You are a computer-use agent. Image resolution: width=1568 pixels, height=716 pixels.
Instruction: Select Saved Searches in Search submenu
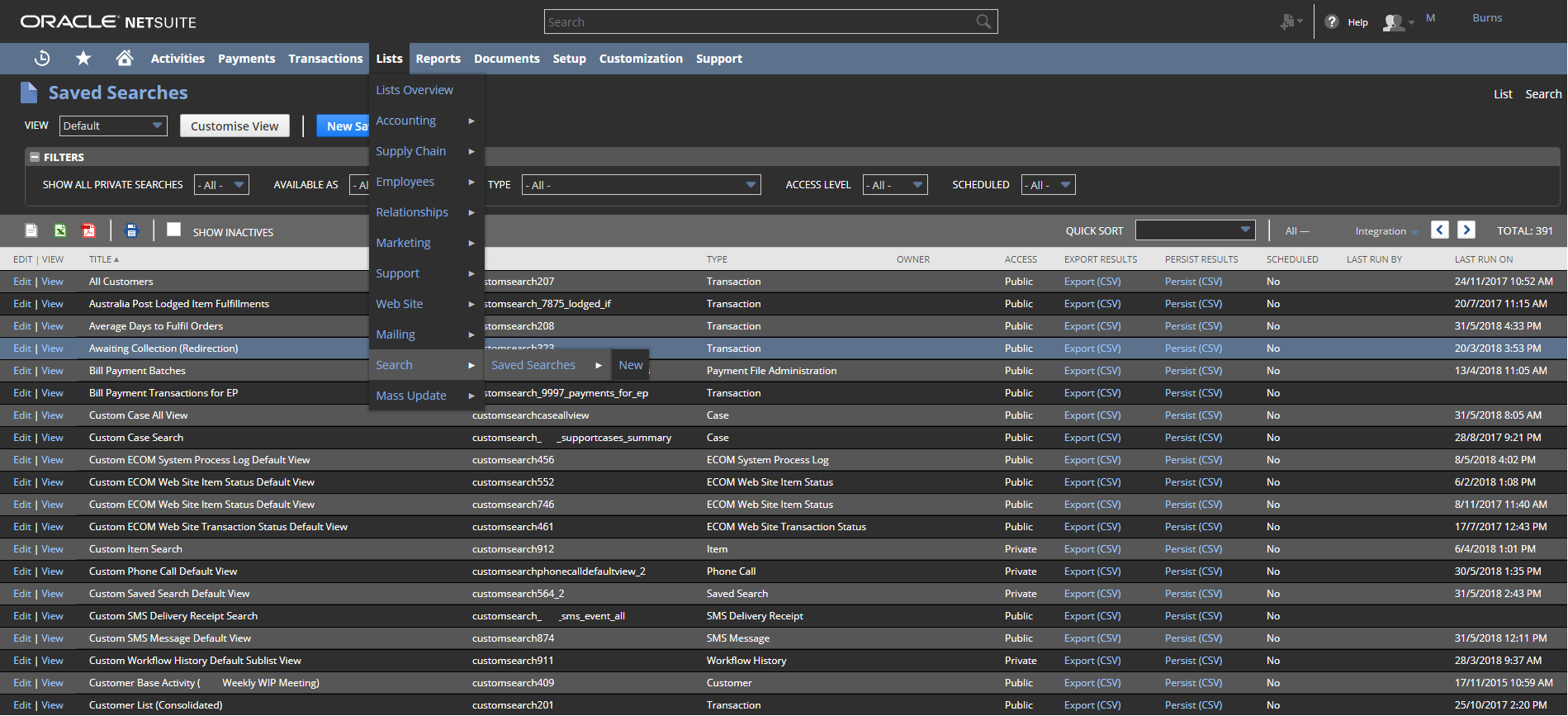click(547, 365)
